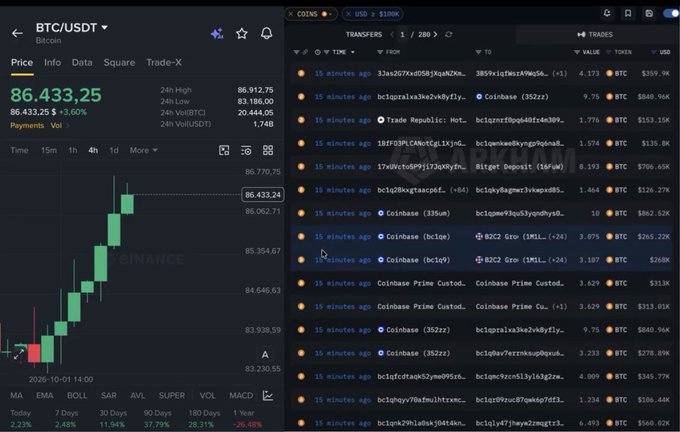Open the USD column filter
Screen dimensions: 680x432
tap(654, 52)
